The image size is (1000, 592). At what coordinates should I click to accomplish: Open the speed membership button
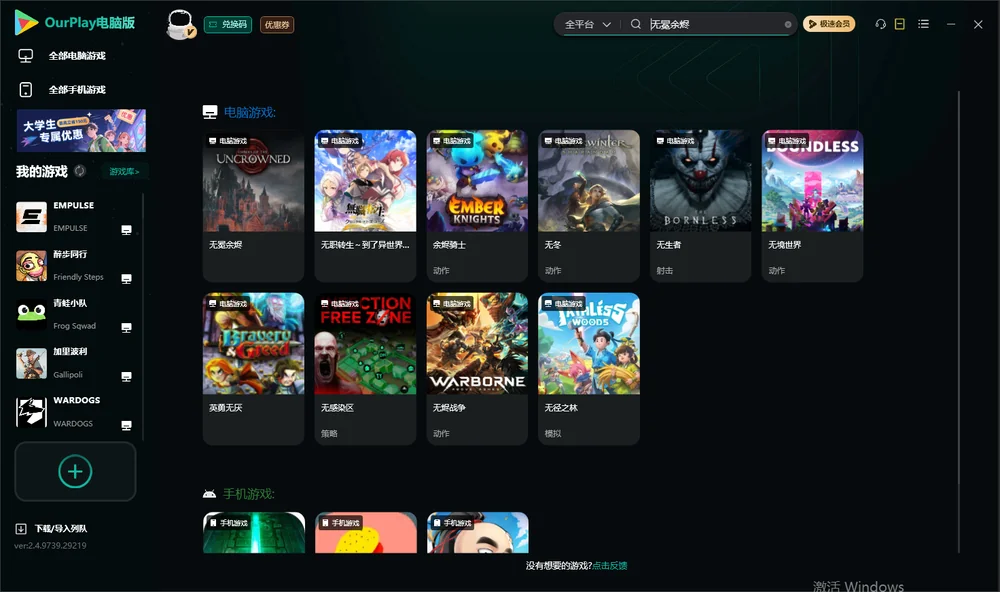point(829,24)
